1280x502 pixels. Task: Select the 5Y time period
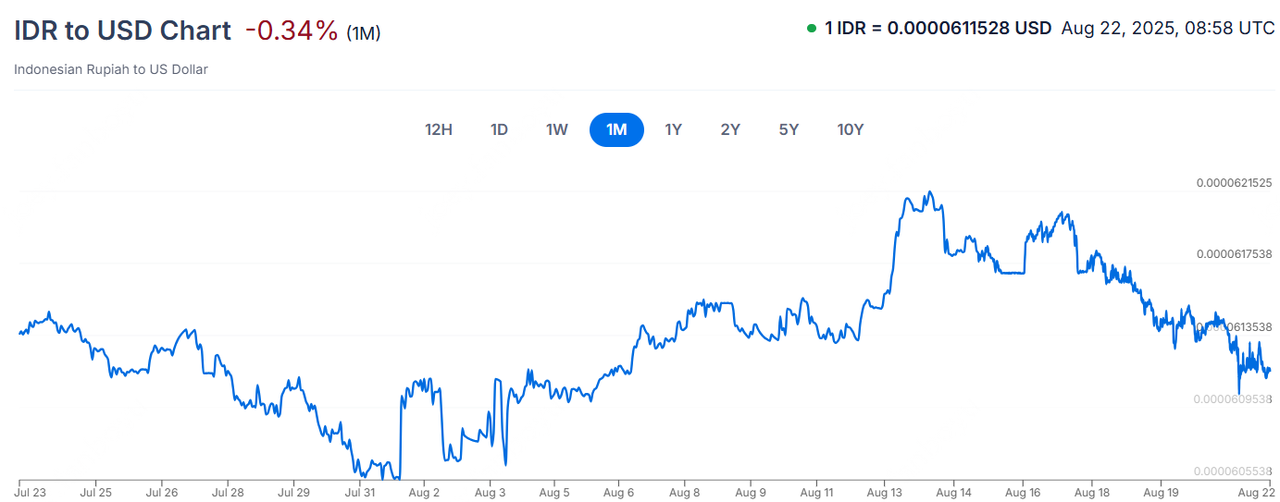[789, 129]
